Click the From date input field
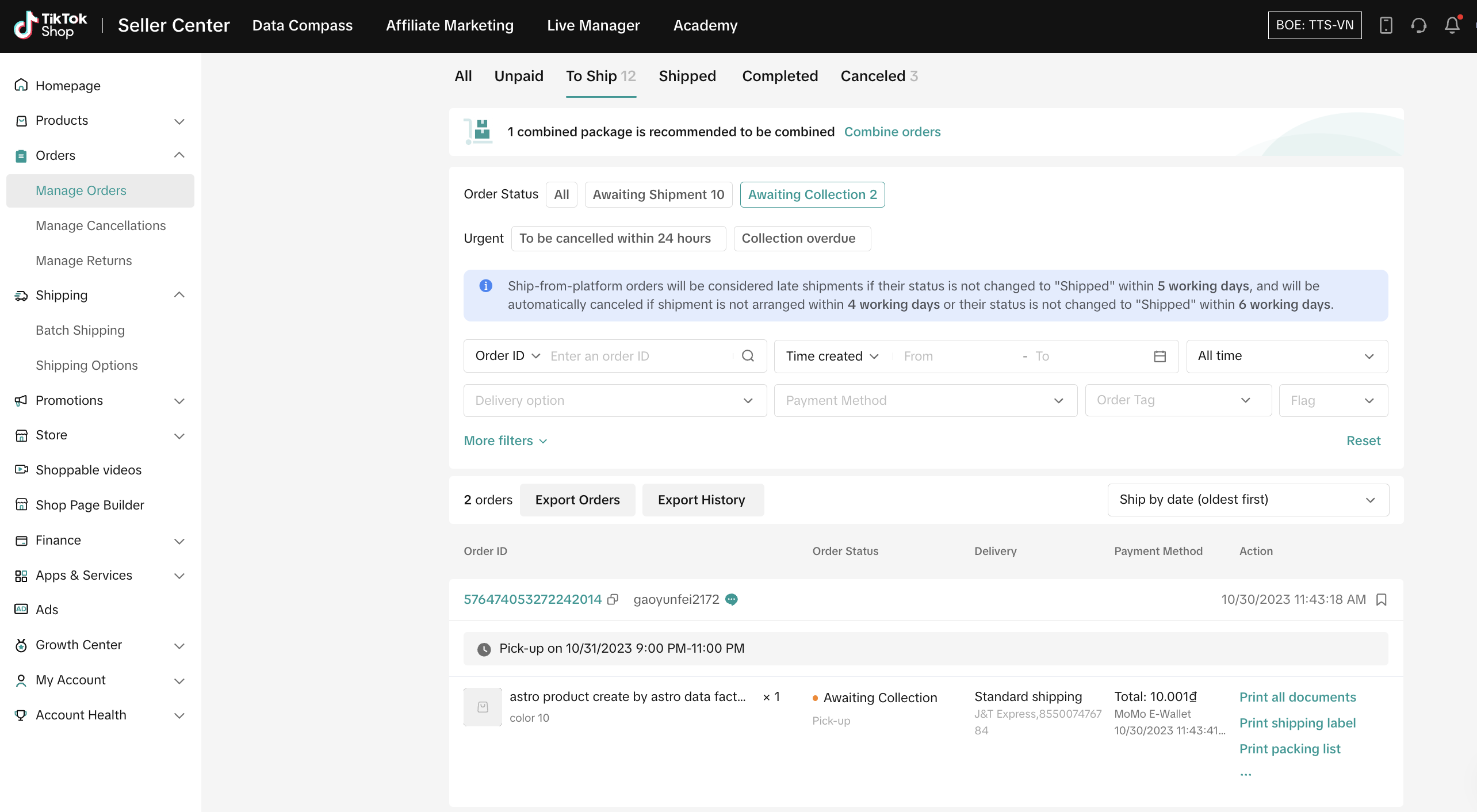 (x=958, y=357)
